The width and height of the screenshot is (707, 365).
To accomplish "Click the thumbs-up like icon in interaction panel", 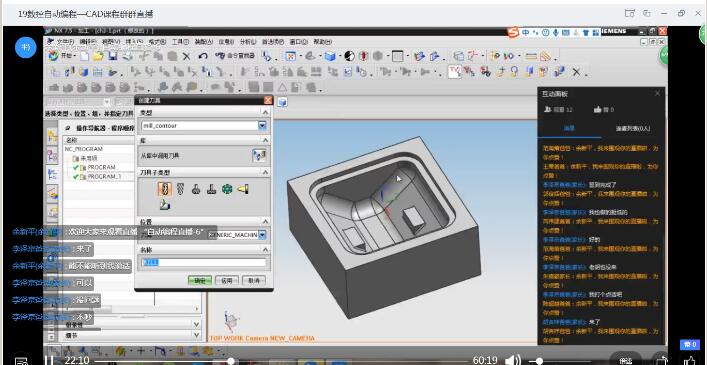I will (598, 109).
